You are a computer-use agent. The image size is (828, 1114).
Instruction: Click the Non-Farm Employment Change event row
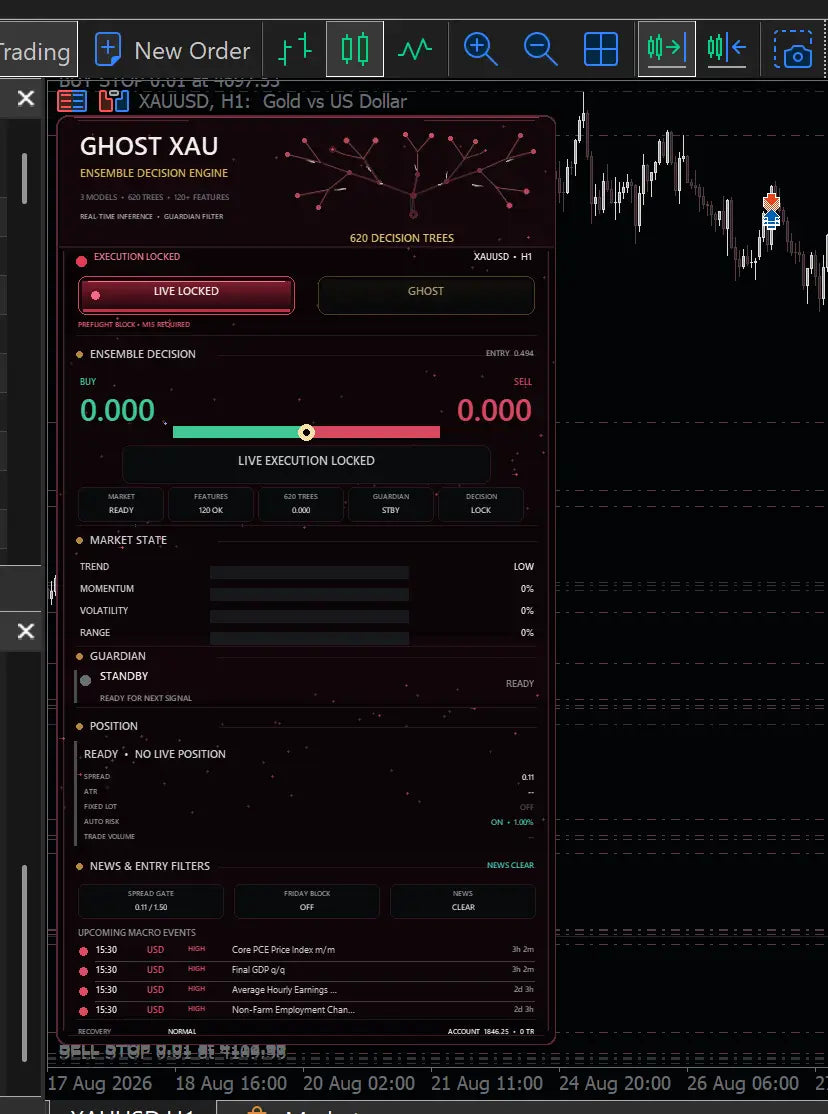[306, 1010]
